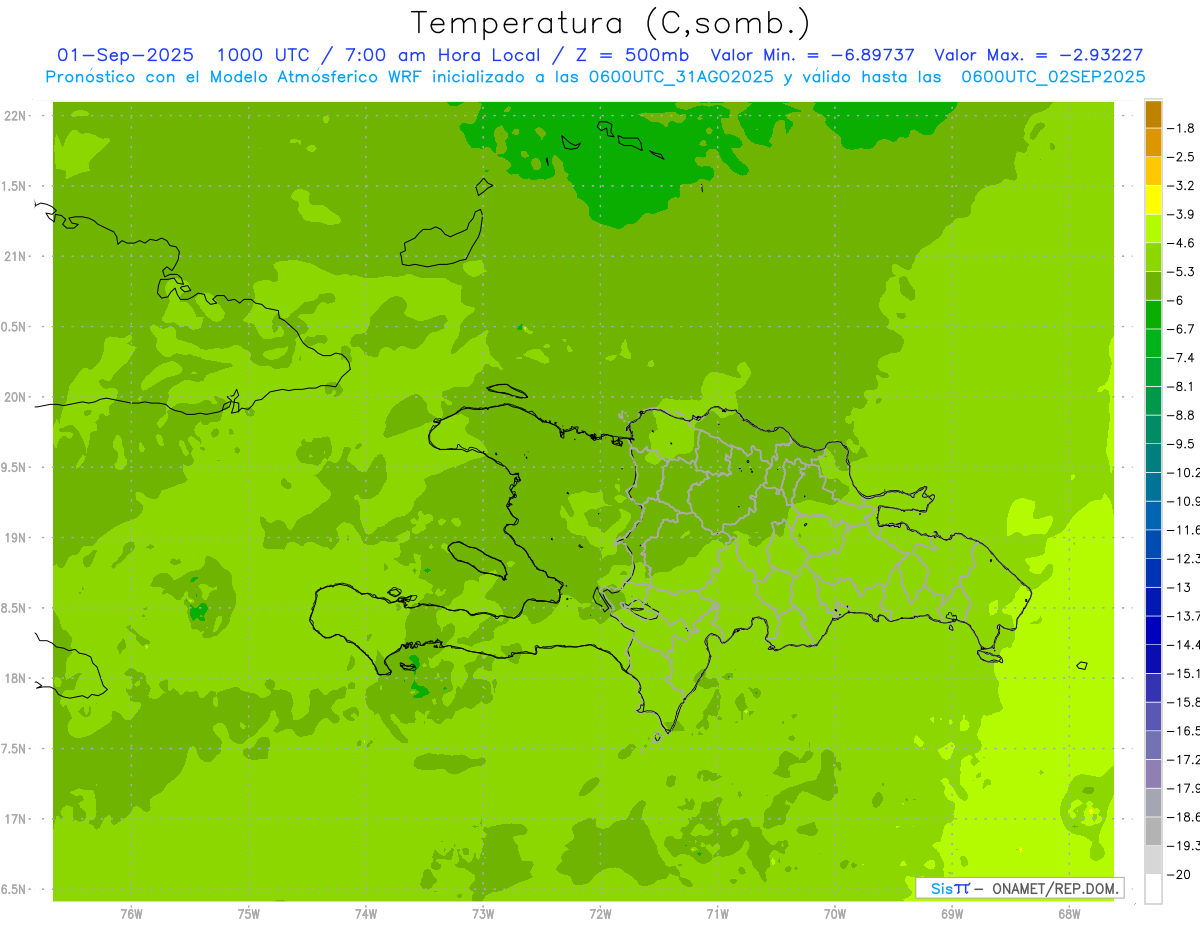This screenshot has width=1200, height=927.
Task: Pick the orange colorbar swatch between -1.8 and -2.5
Action: pos(1153,143)
